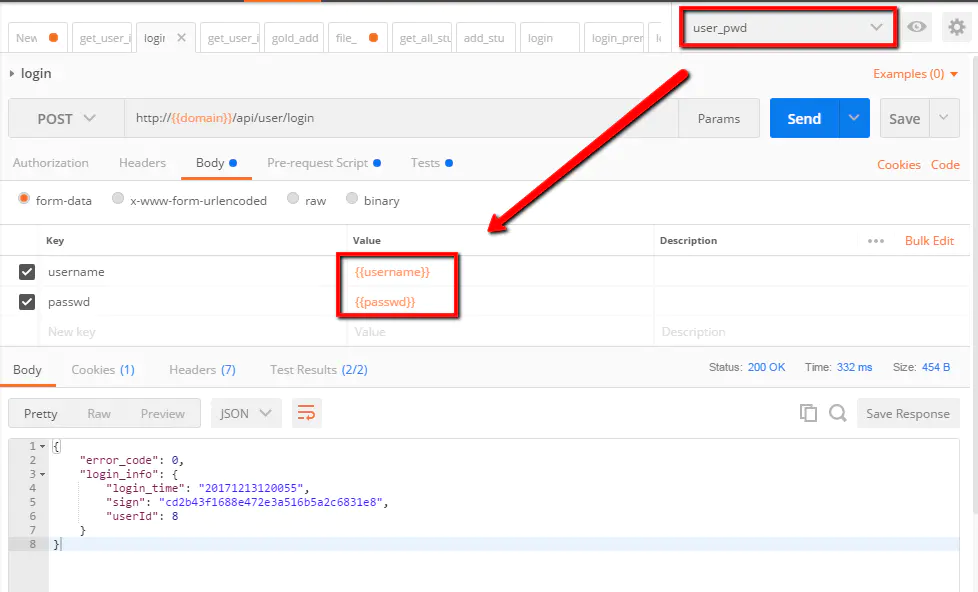Switch to Authorization tab
This screenshot has height=592, width=978.
pyautogui.click(x=51, y=163)
